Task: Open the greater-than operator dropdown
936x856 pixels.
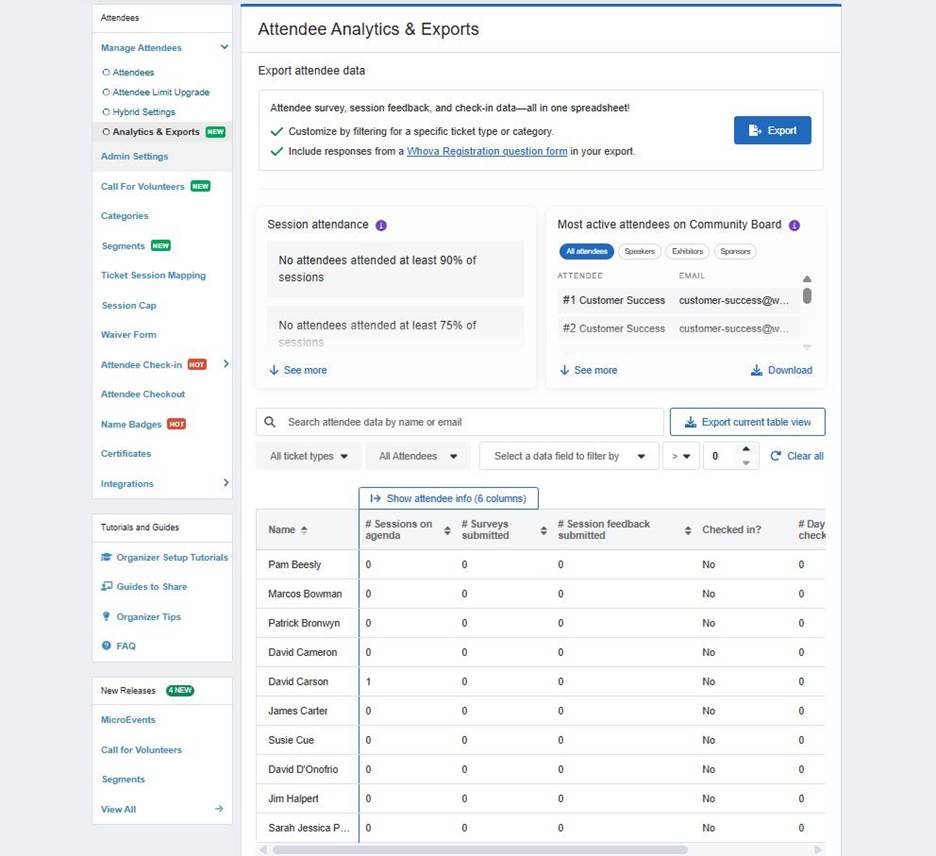Action: 681,456
